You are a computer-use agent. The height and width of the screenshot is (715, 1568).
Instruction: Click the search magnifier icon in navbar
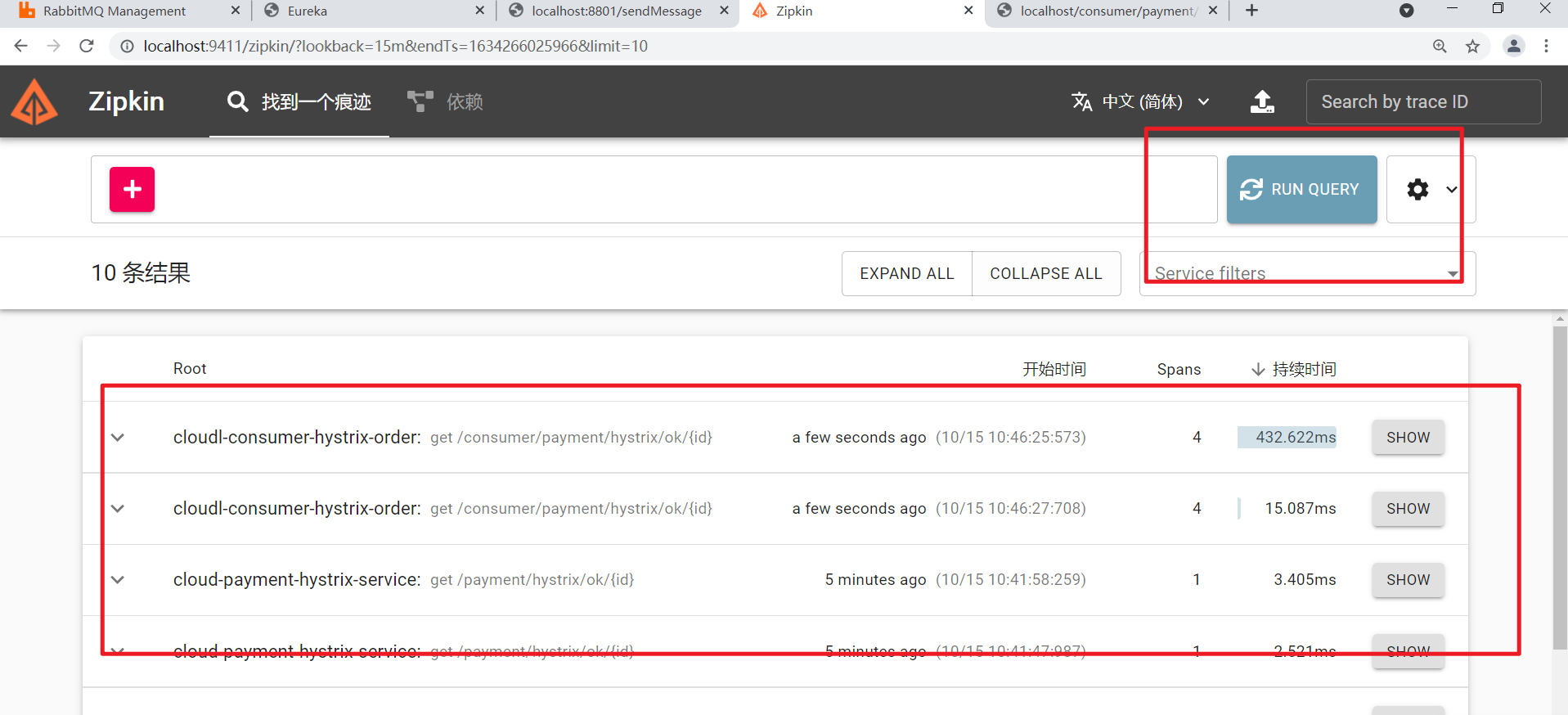[237, 101]
